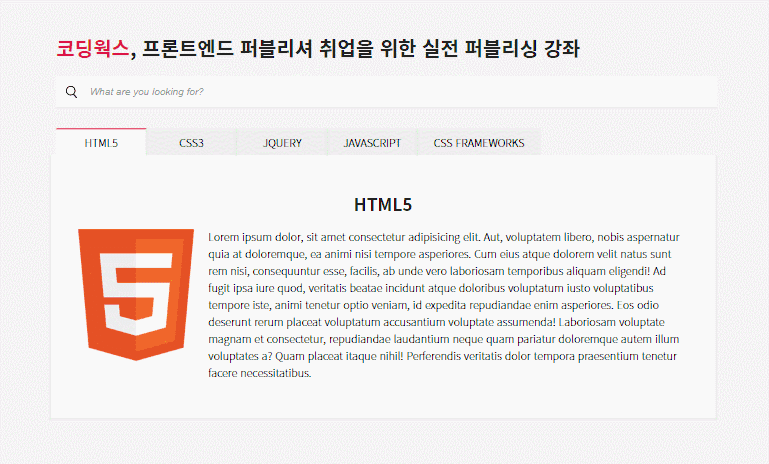Click the orange HTML5 shield logo

tap(136, 294)
